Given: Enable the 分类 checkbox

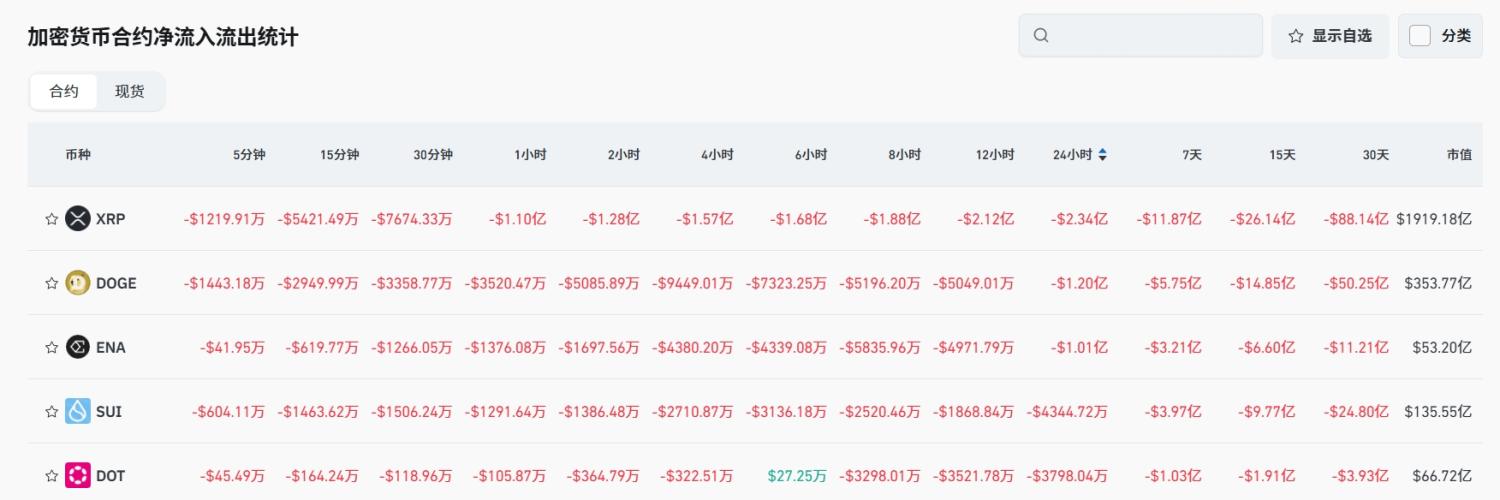Looking at the screenshot, I should point(1420,36).
